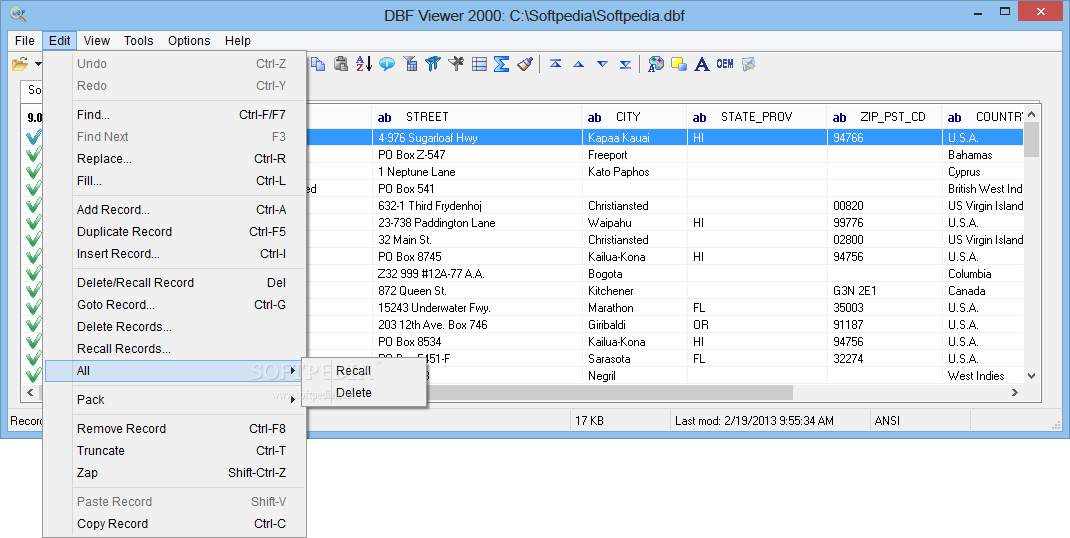Click the Font letter A icon

click(x=702, y=63)
